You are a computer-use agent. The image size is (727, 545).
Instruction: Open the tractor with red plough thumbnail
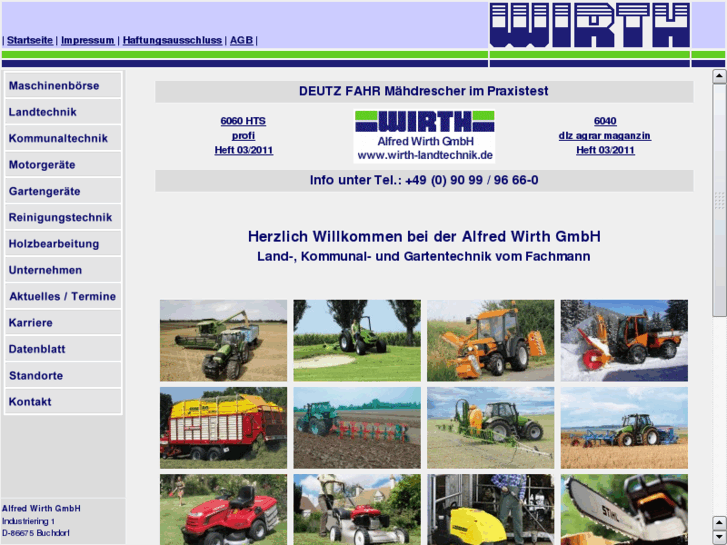(357, 428)
